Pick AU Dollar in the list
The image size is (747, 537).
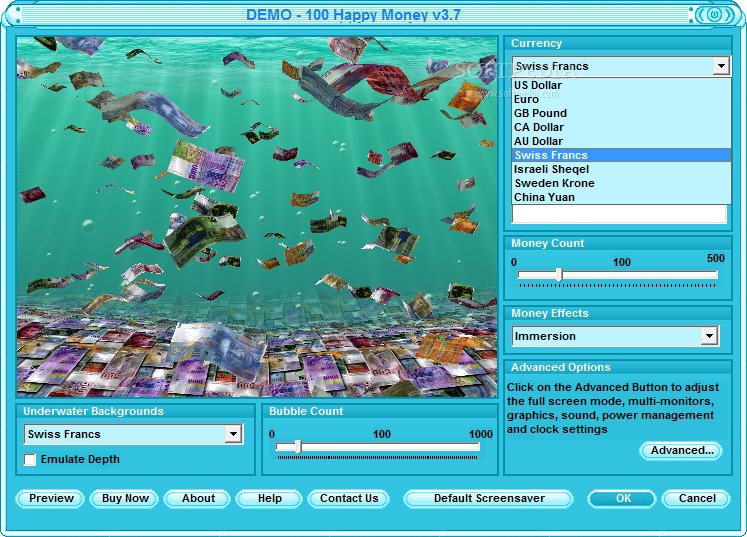tap(621, 141)
